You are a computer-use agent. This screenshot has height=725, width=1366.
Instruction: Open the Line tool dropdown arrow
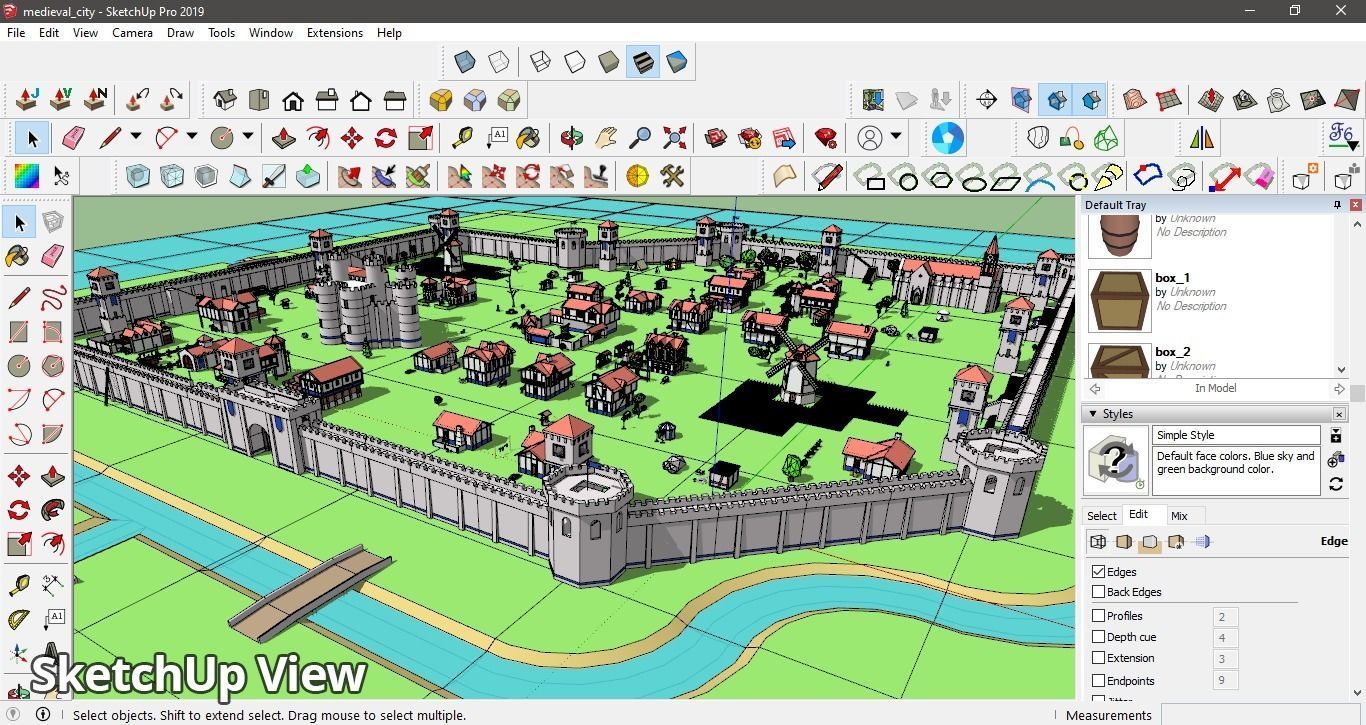click(x=135, y=137)
